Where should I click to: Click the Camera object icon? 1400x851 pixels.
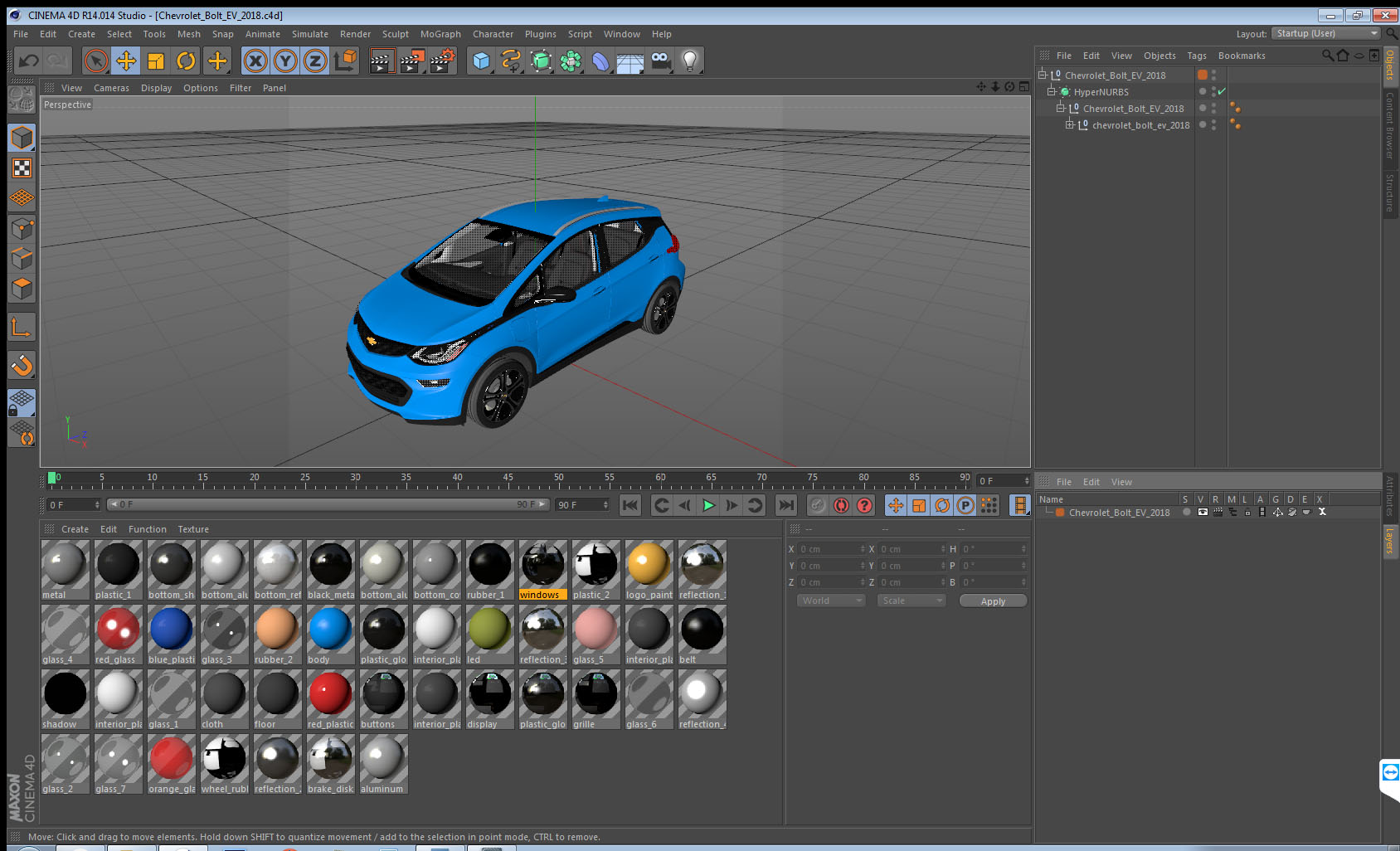(x=660, y=61)
